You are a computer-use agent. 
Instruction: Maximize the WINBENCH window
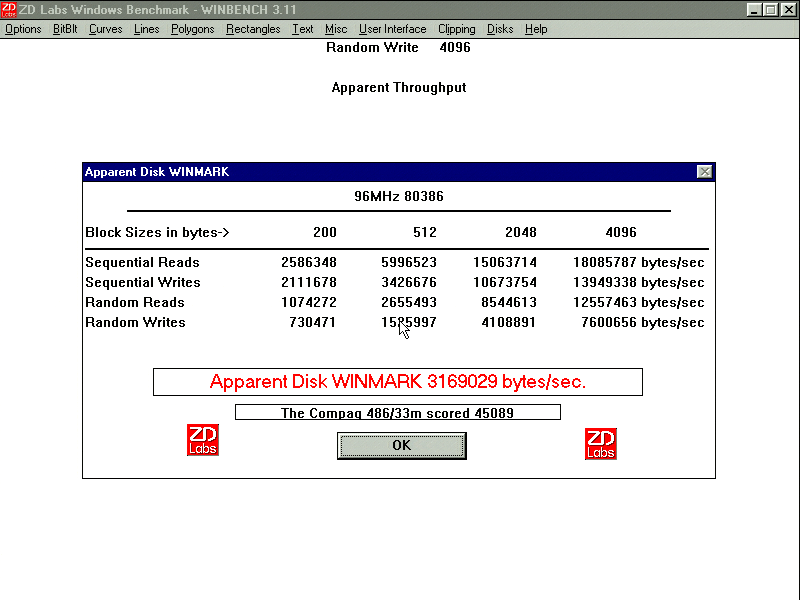pyautogui.click(x=771, y=9)
